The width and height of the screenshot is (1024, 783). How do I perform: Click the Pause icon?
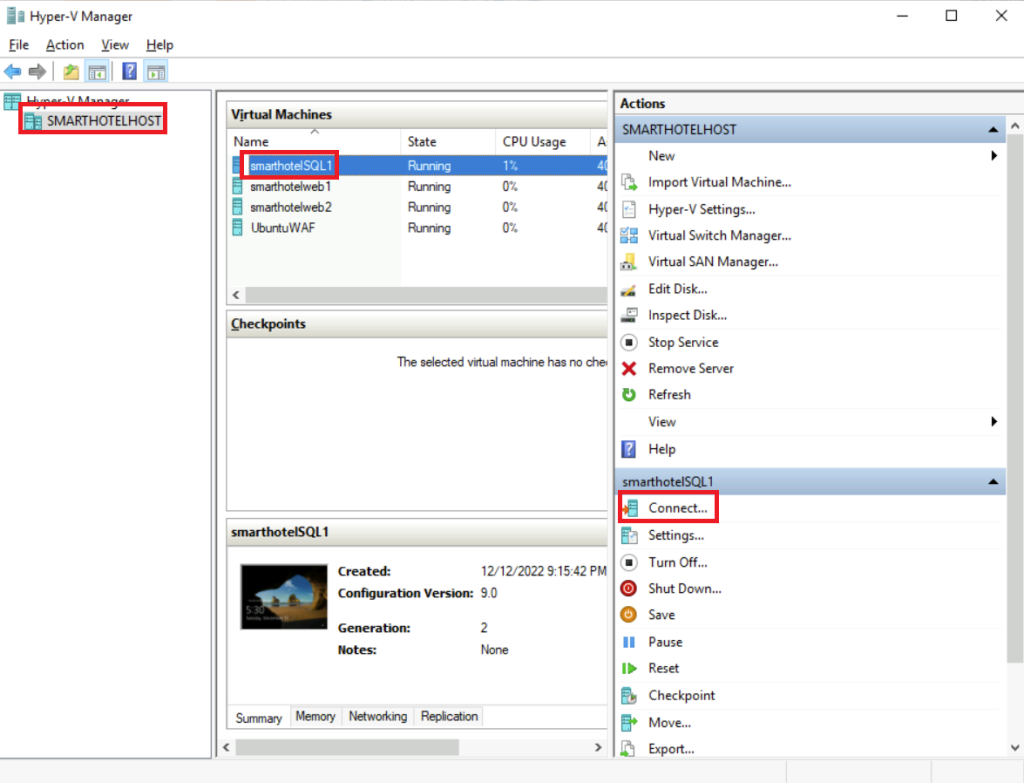click(x=629, y=642)
